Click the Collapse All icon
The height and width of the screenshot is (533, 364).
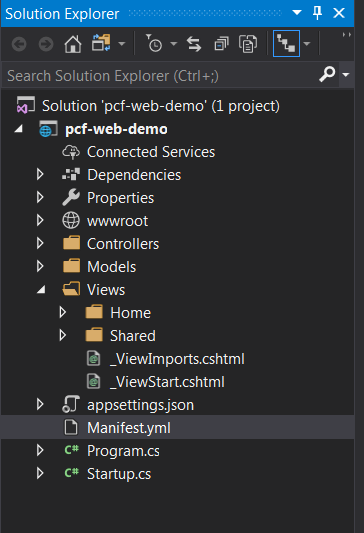pyautogui.click(x=221, y=44)
